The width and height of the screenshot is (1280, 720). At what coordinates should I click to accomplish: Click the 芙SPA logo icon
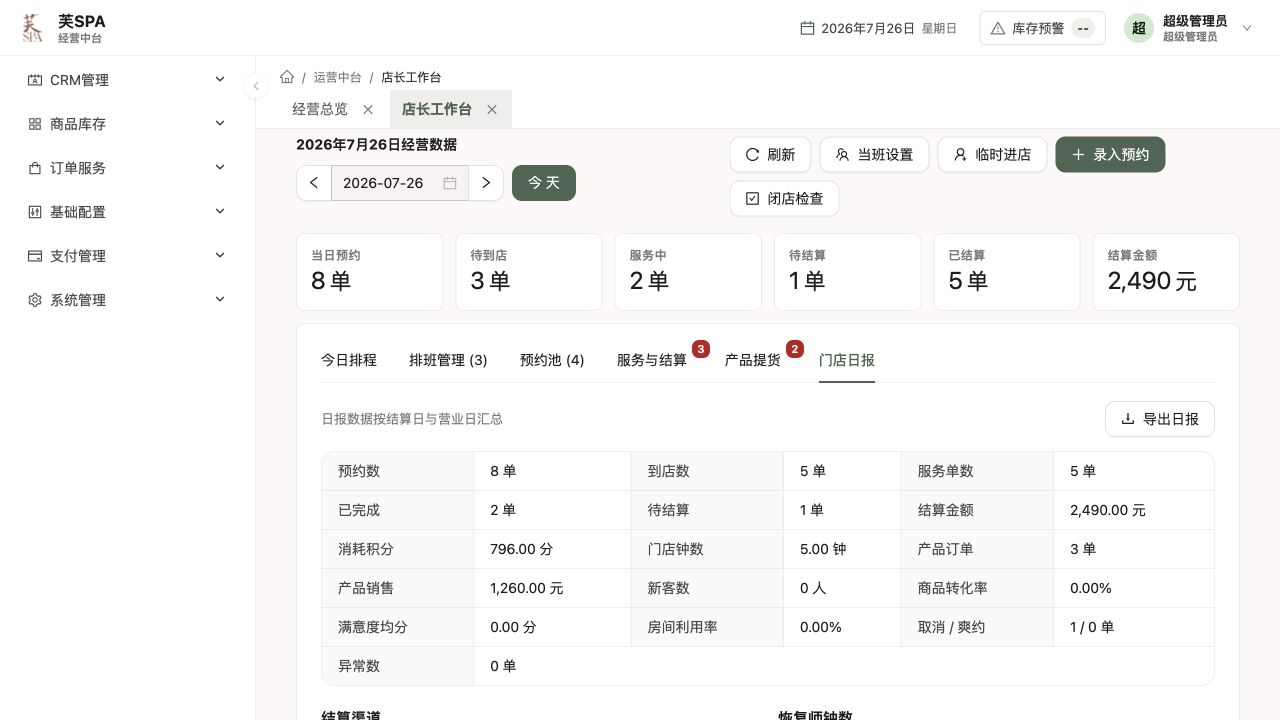[33, 28]
